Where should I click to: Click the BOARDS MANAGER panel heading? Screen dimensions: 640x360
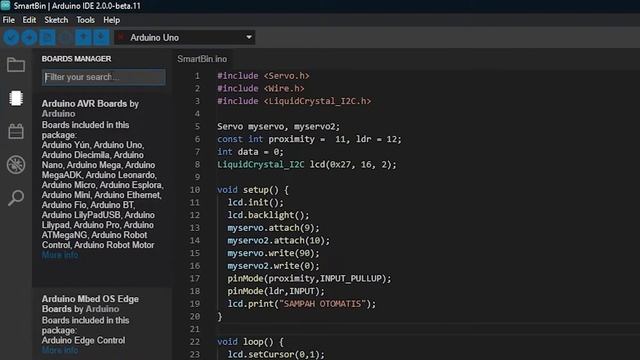(x=76, y=59)
